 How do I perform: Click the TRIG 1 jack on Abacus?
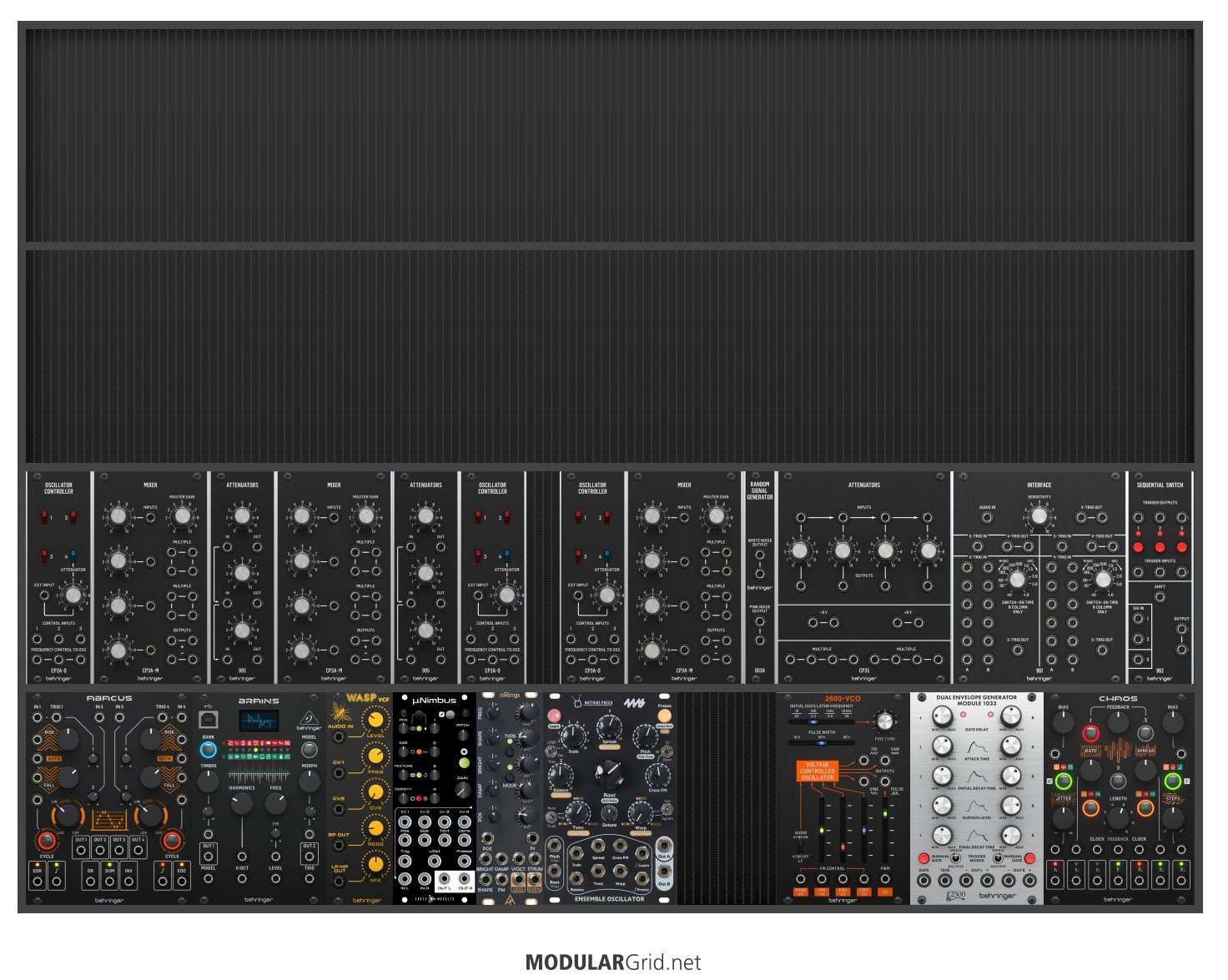coord(57,718)
